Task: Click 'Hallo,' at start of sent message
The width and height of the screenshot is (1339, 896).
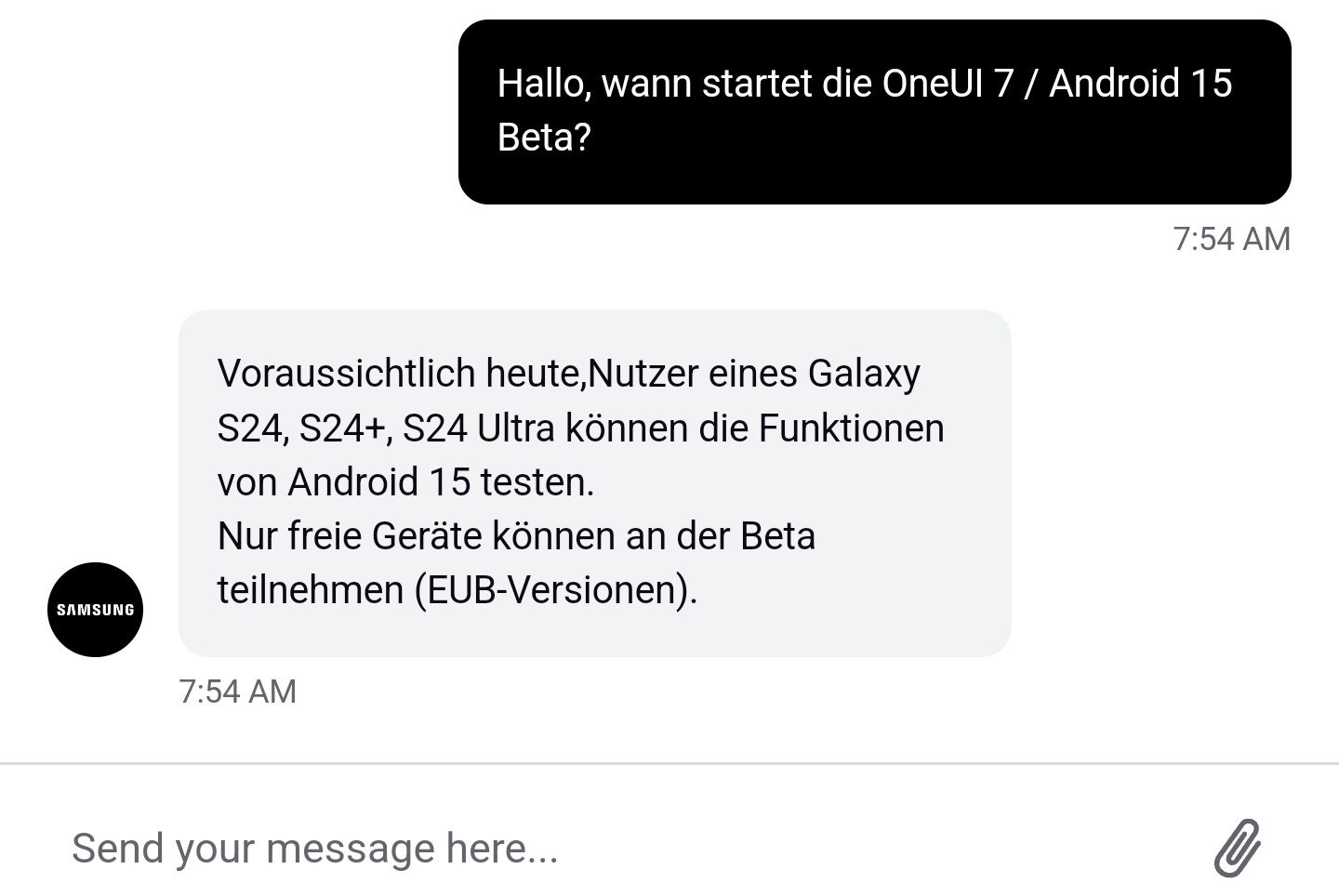Action: point(543,84)
